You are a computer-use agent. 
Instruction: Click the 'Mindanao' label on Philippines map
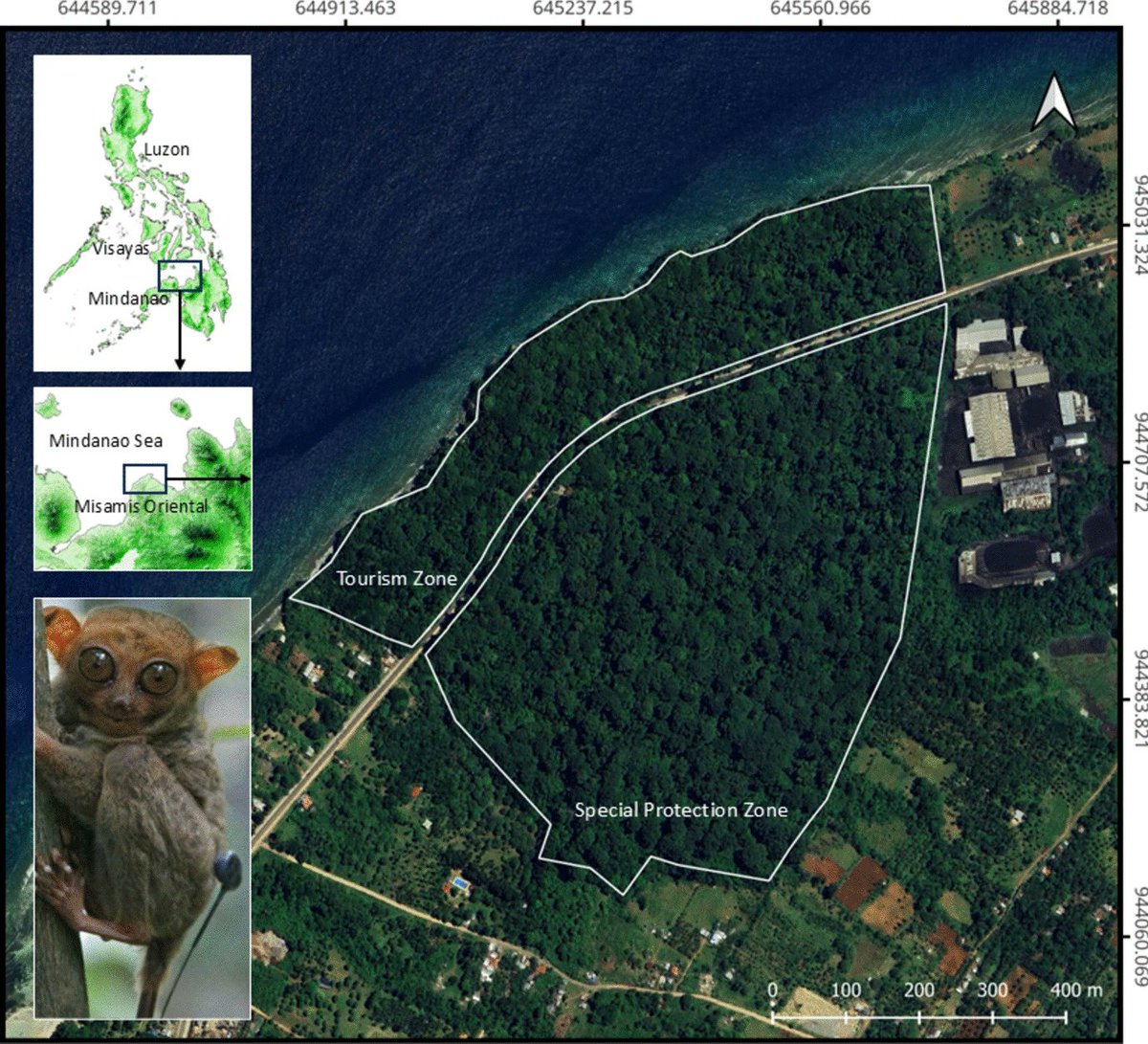128,299
